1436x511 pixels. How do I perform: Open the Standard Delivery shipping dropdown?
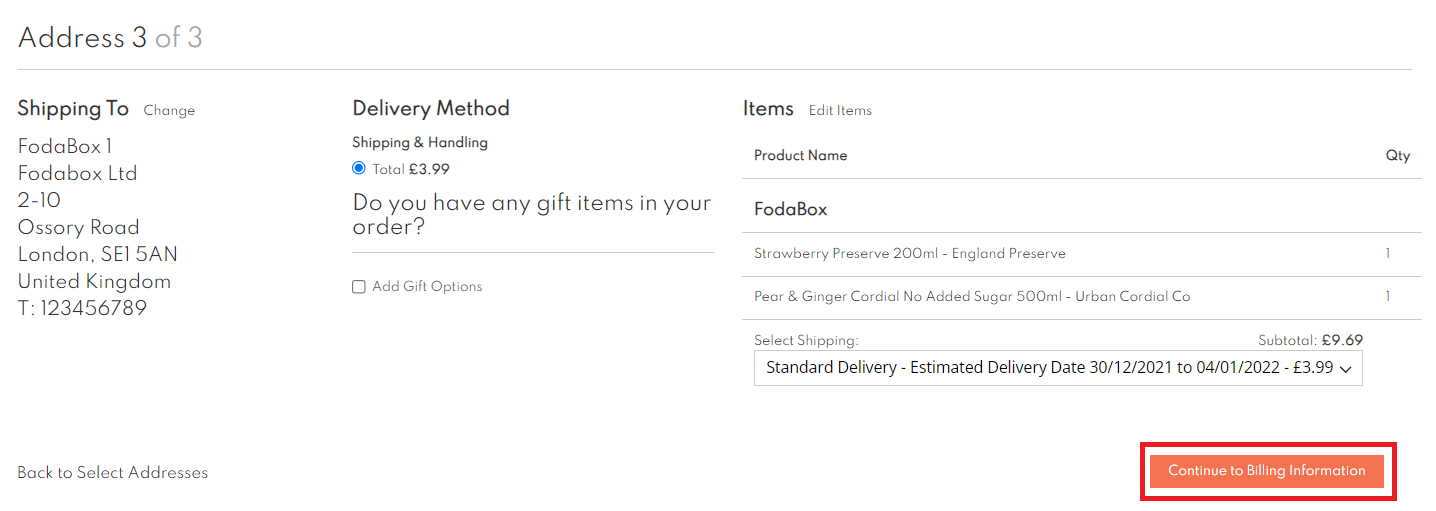pos(1050,367)
